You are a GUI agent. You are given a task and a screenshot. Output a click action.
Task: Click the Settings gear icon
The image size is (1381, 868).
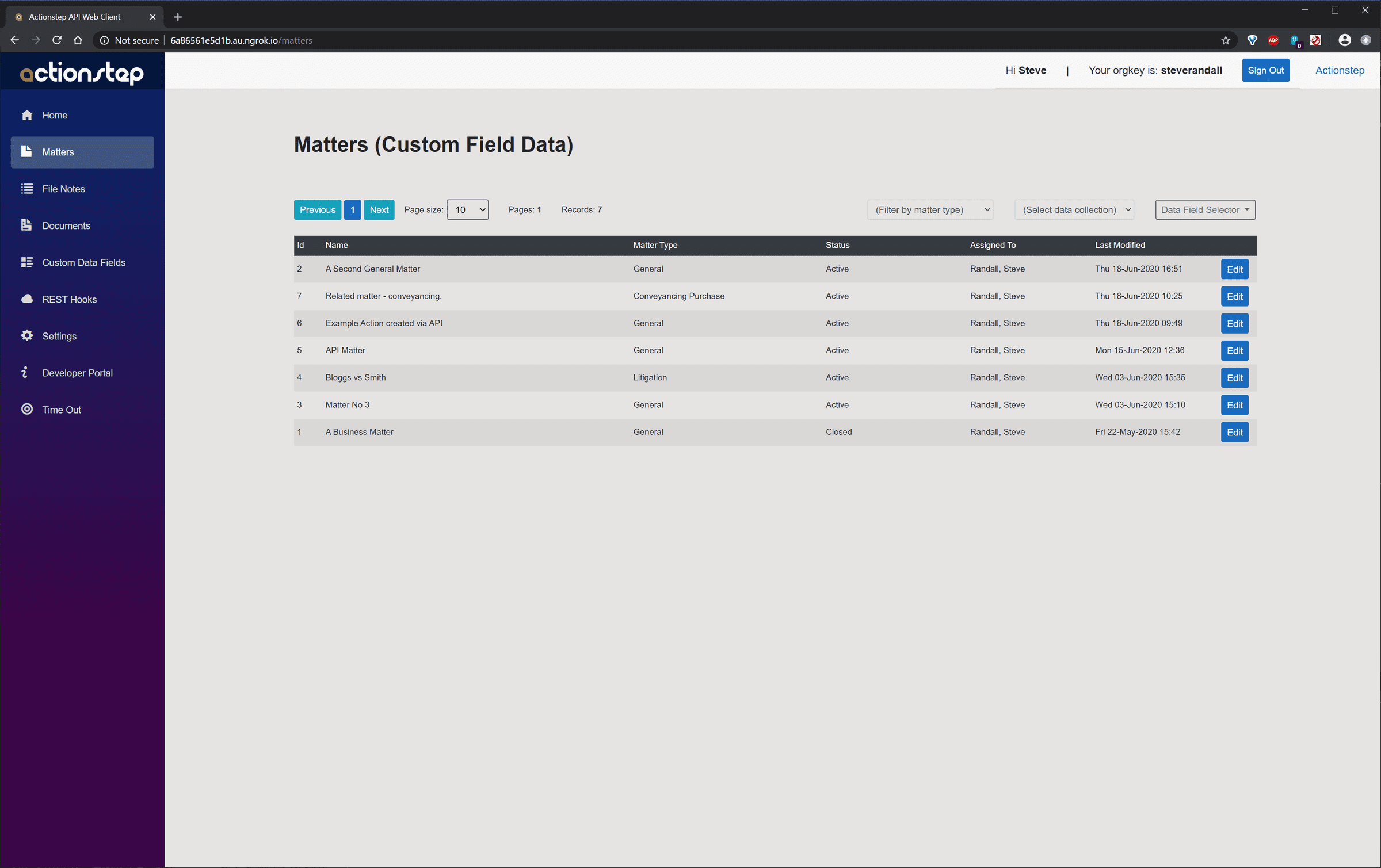point(26,335)
